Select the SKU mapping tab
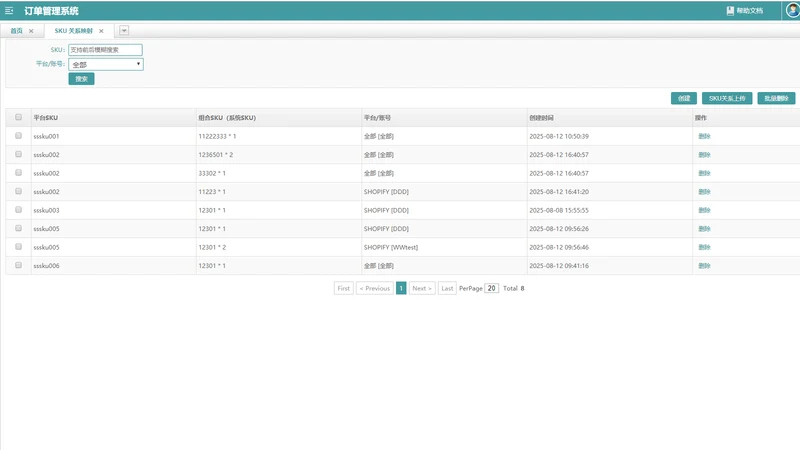 pyautogui.click(x=73, y=31)
